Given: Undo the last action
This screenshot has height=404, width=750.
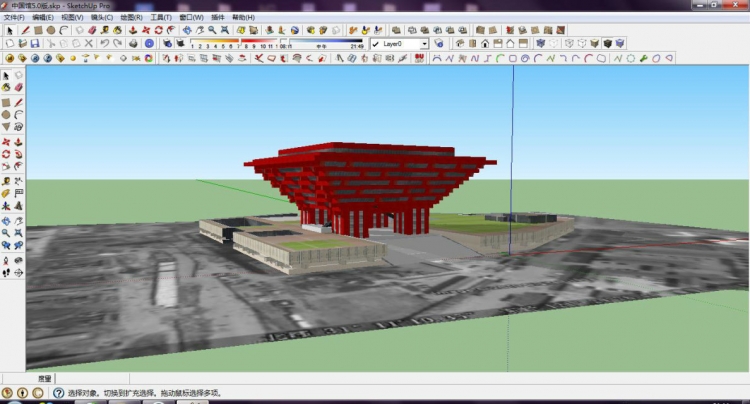Looking at the screenshot, I should pos(104,44).
